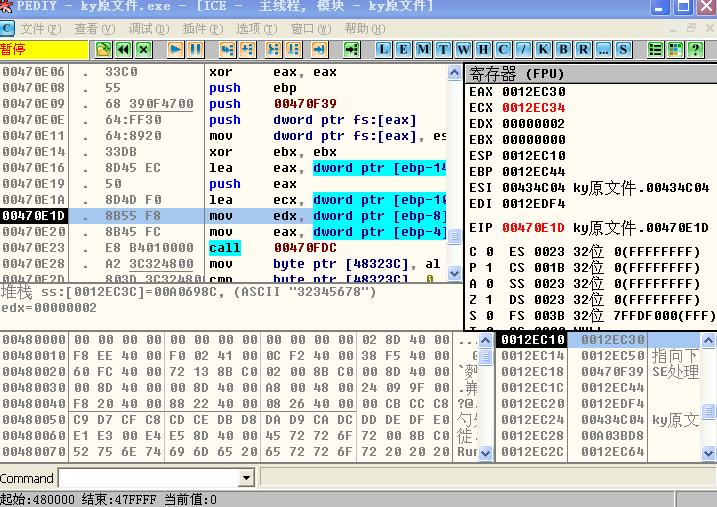Click hex dump pane scroll-up arrow
The image size is (717, 507).
(486, 340)
